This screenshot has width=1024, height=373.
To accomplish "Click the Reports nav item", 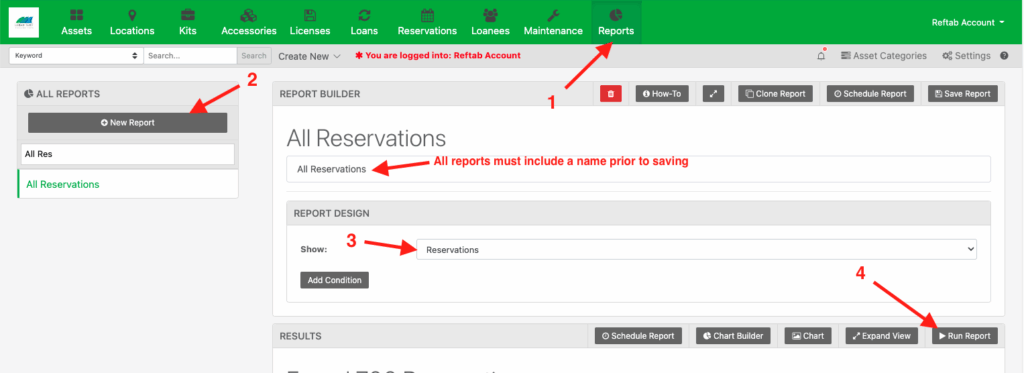I will 616,22.
